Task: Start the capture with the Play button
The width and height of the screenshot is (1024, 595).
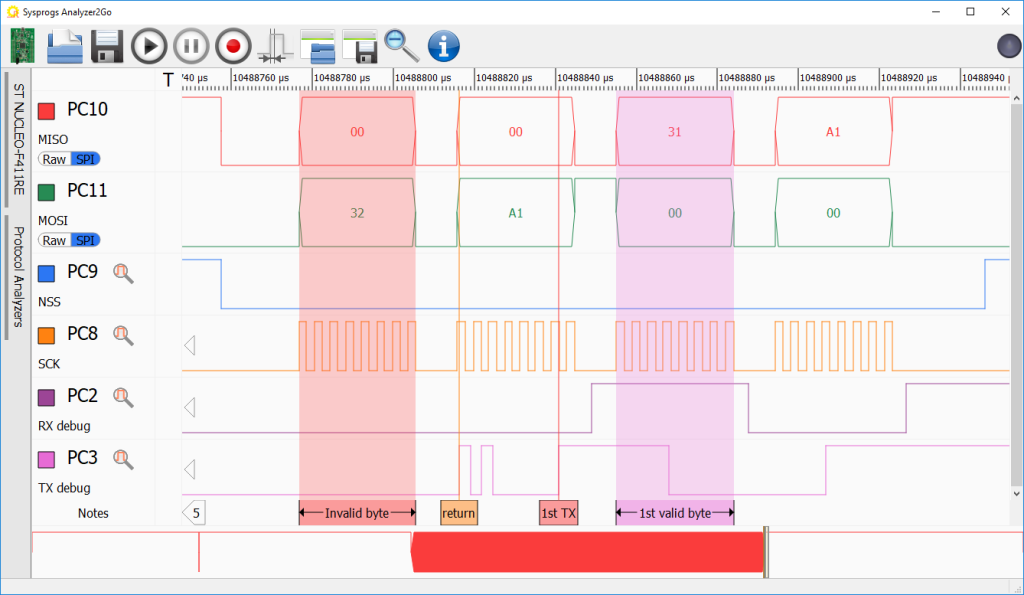Action: pyautogui.click(x=148, y=45)
